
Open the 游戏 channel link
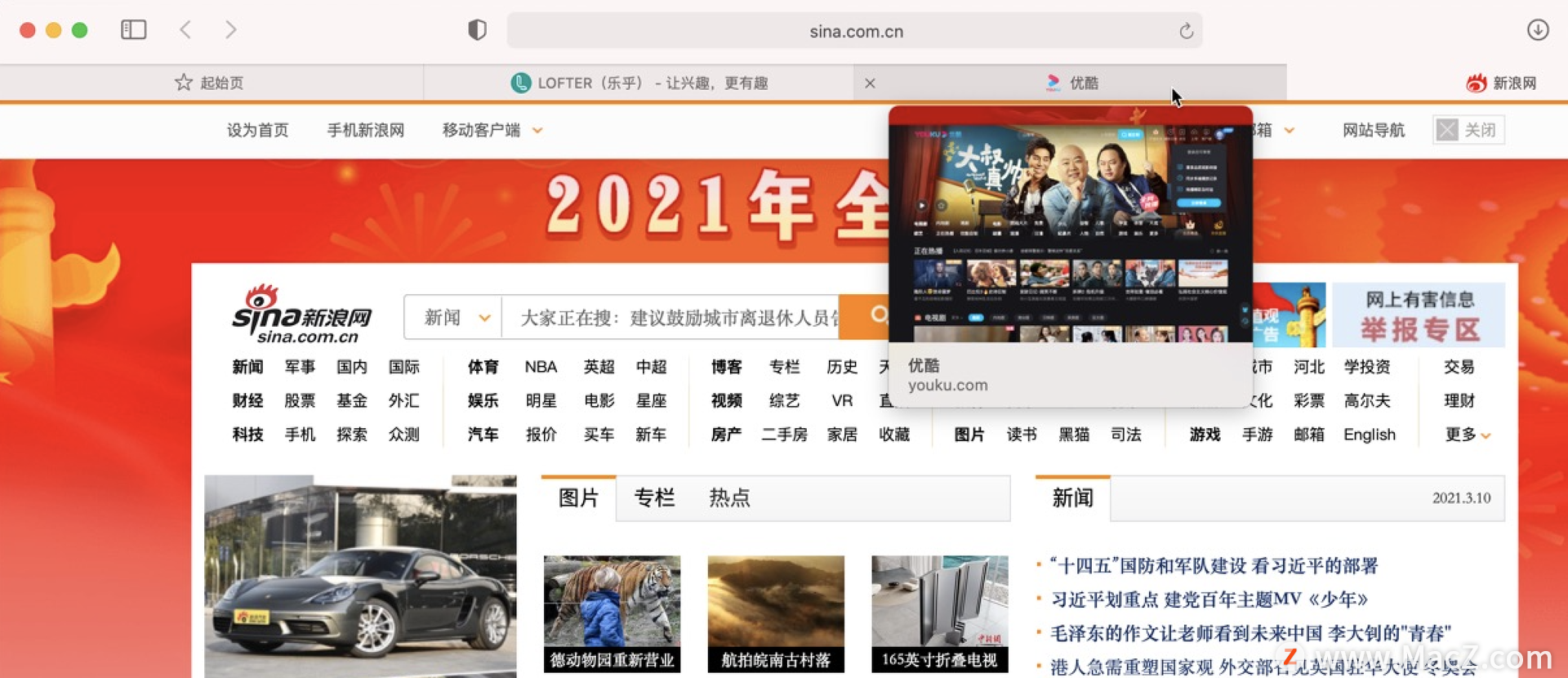click(x=1205, y=435)
